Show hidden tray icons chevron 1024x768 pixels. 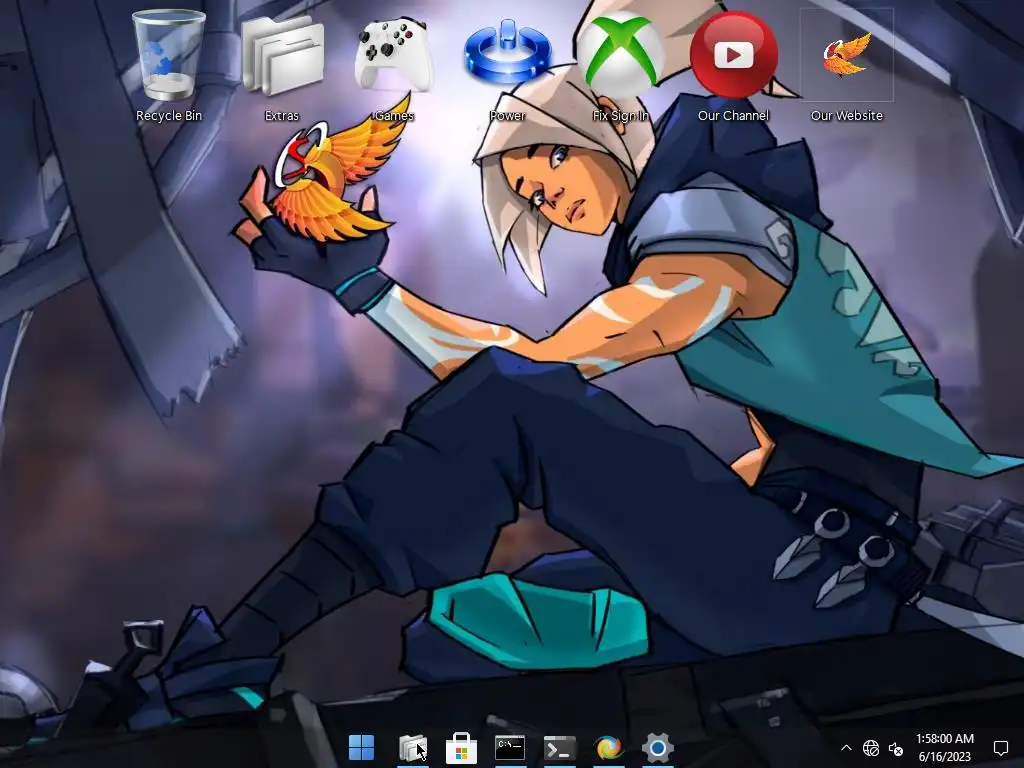(846, 748)
